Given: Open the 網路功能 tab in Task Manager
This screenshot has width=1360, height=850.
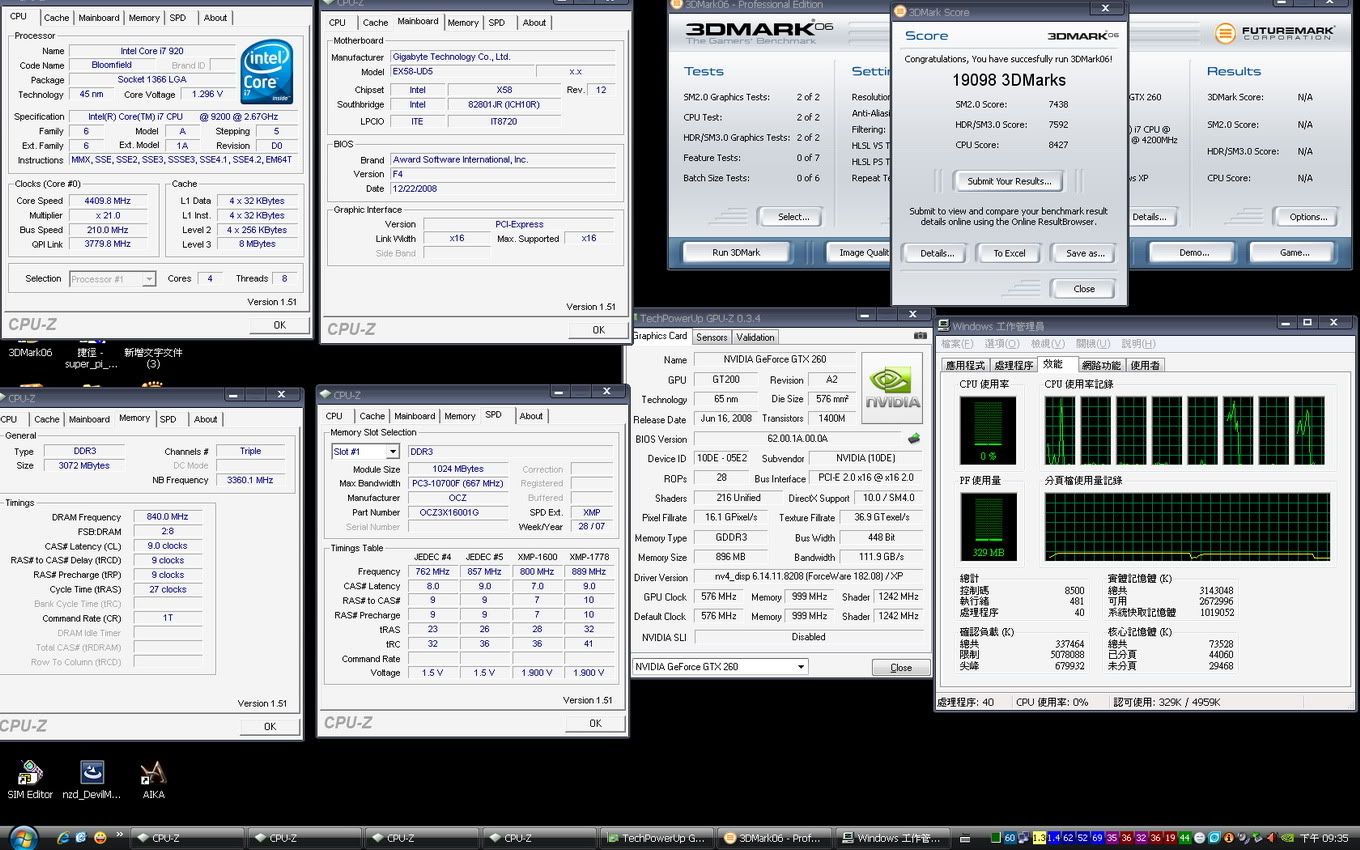Looking at the screenshot, I should (1101, 365).
